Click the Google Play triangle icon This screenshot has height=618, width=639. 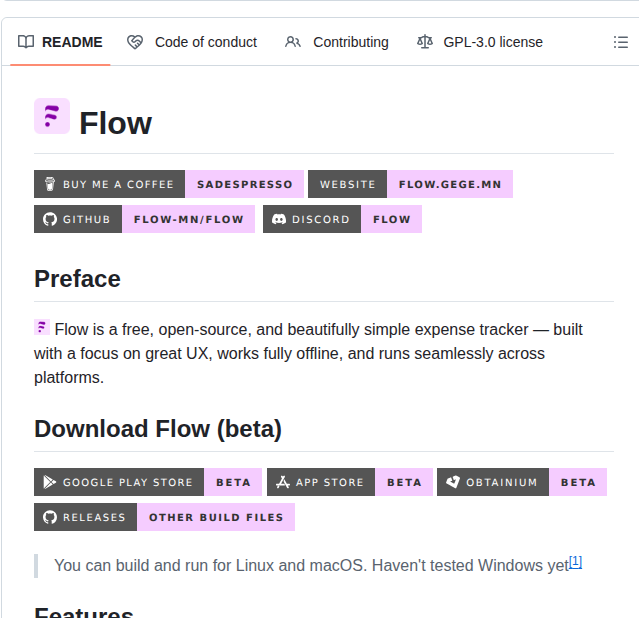(50, 482)
